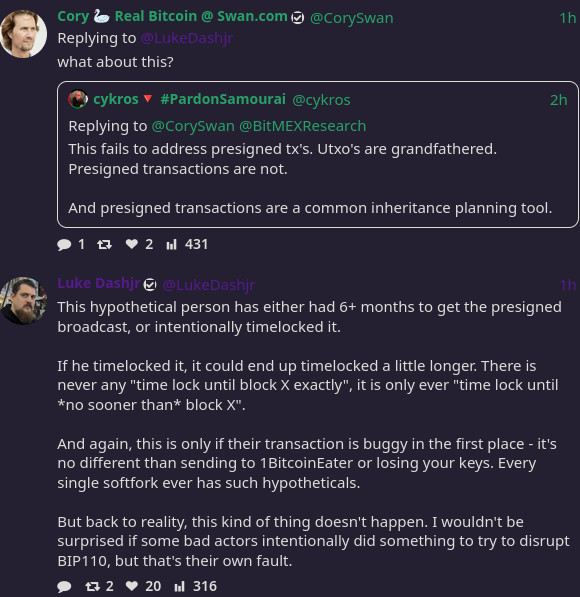Click the verified badge next to Cory's name
This screenshot has height=597, width=580.
pos(297,18)
